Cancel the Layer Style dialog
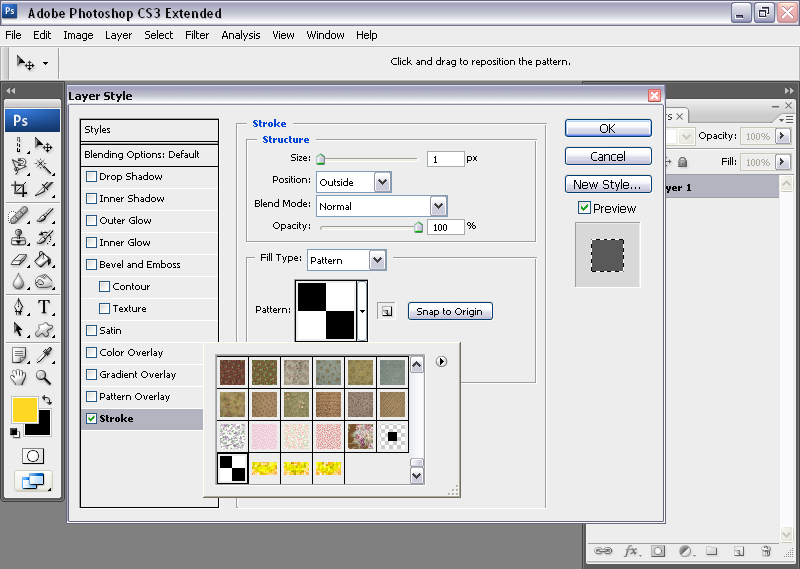This screenshot has width=800, height=569. pyautogui.click(x=608, y=156)
